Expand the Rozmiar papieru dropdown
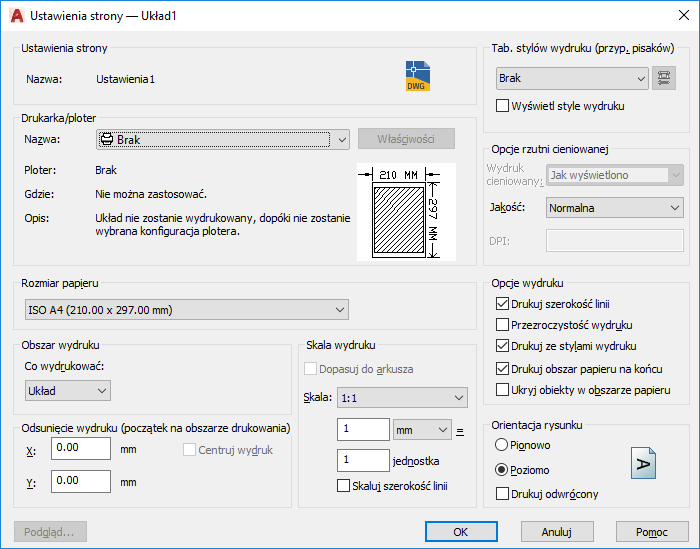The width and height of the screenshot is (700, 549). pos(185,310)
